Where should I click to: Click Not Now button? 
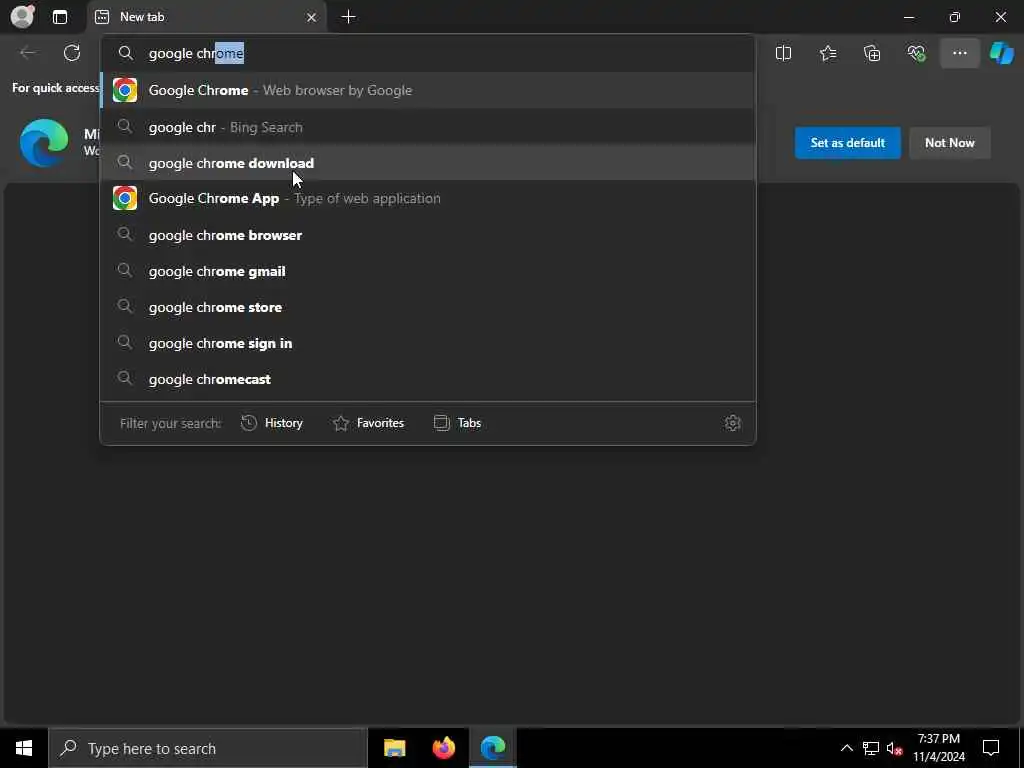[x=949, y=142]
